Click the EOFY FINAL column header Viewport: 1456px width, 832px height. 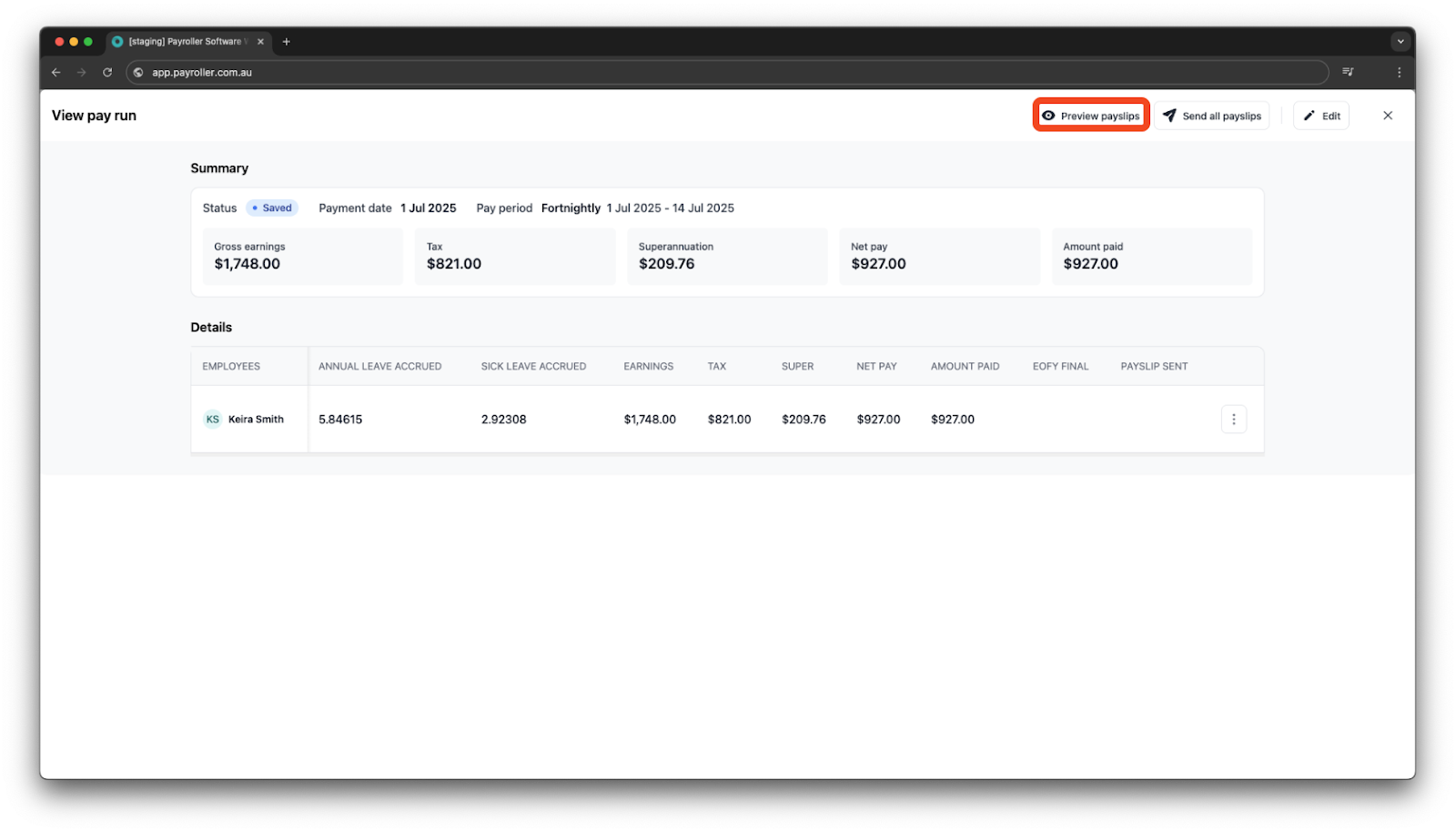pyautogui.click(x=1060, y=367)
